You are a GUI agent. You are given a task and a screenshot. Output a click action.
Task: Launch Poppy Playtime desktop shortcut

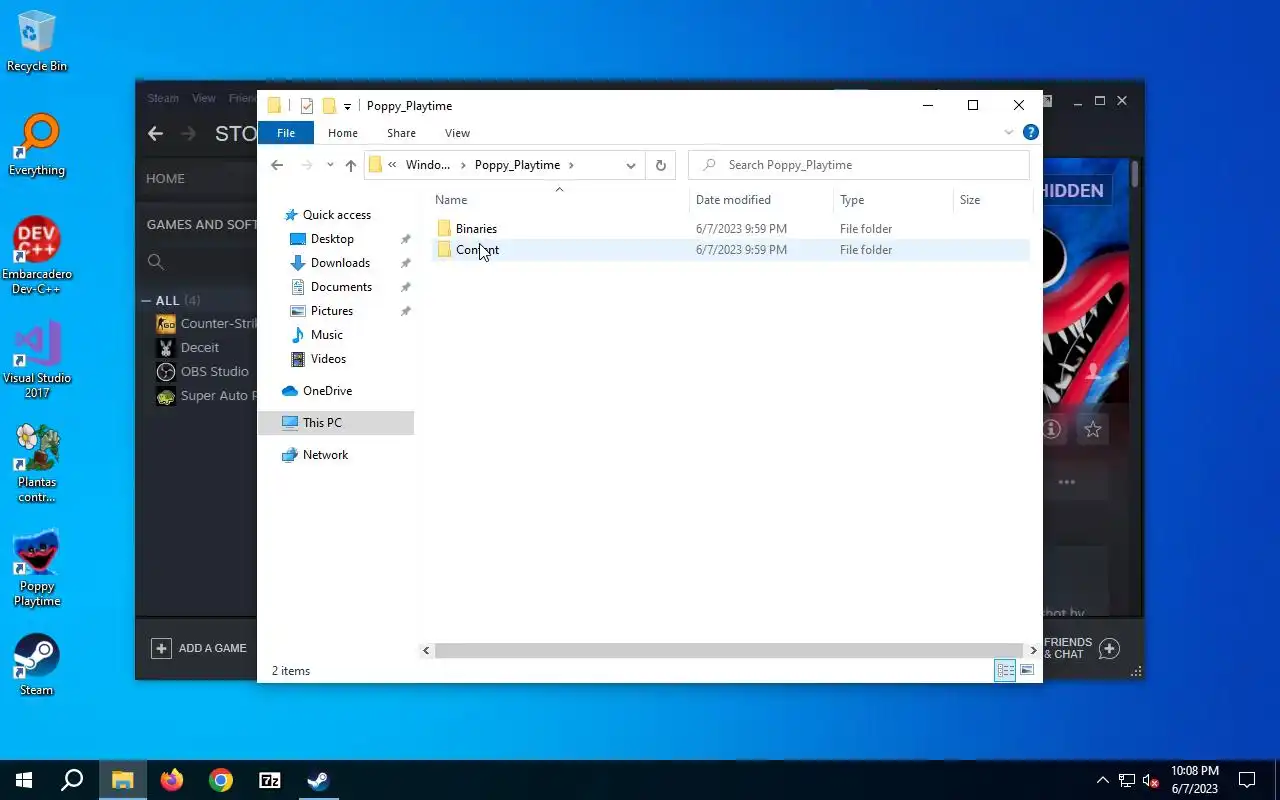(x=37, y=568)
